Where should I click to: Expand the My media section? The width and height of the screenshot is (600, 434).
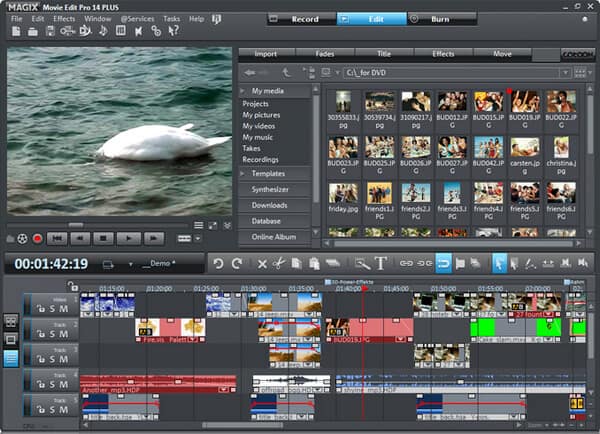[x=243, y=91]
